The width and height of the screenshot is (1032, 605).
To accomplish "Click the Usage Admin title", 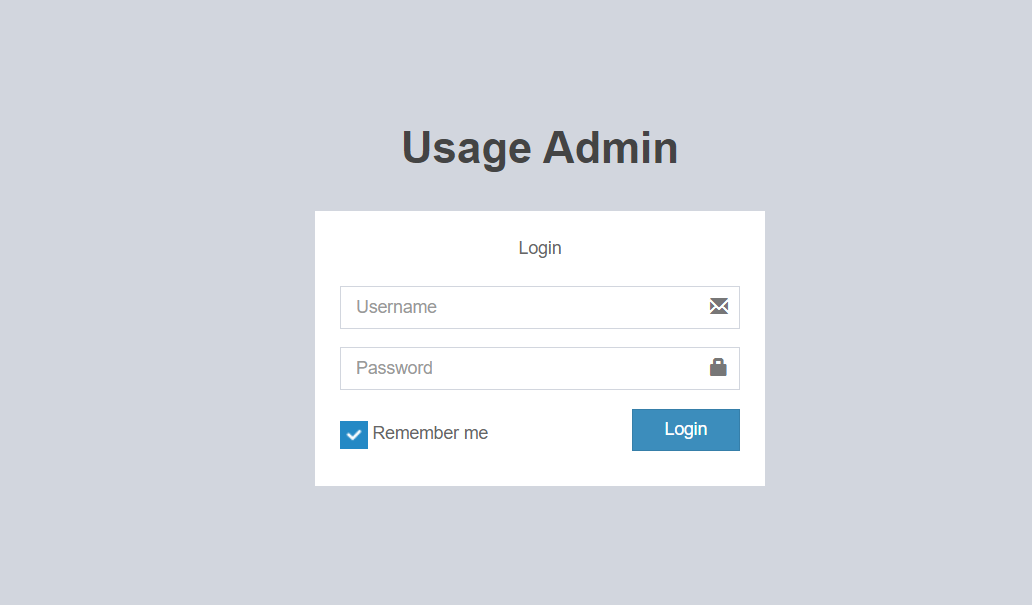I will [539, 147].
